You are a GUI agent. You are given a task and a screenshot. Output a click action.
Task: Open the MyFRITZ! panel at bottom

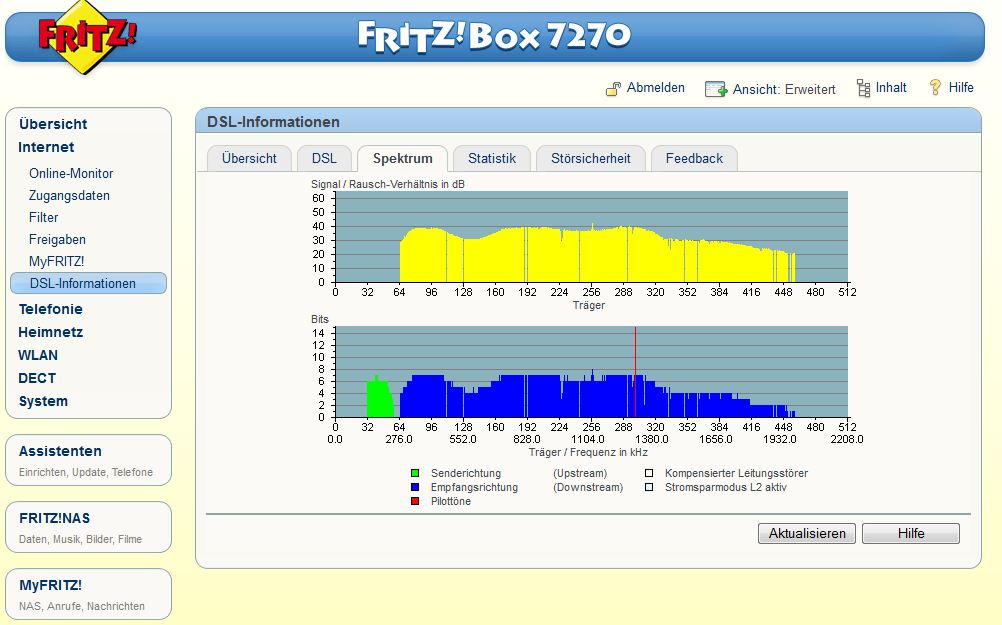pyautogui.click(x=88, y=594)
